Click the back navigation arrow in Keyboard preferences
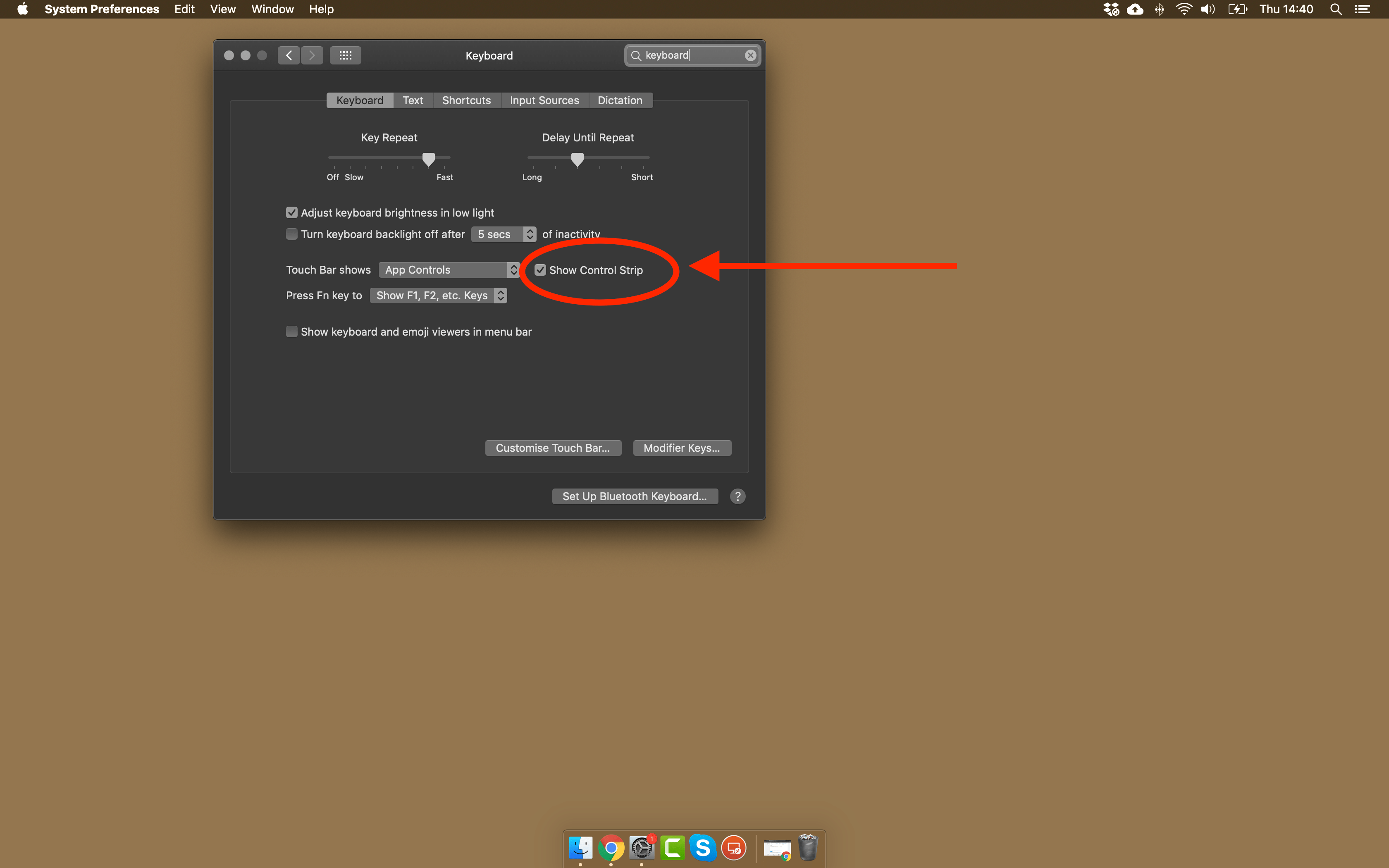Screen dimensions: 1389x868 click(289, 55)
